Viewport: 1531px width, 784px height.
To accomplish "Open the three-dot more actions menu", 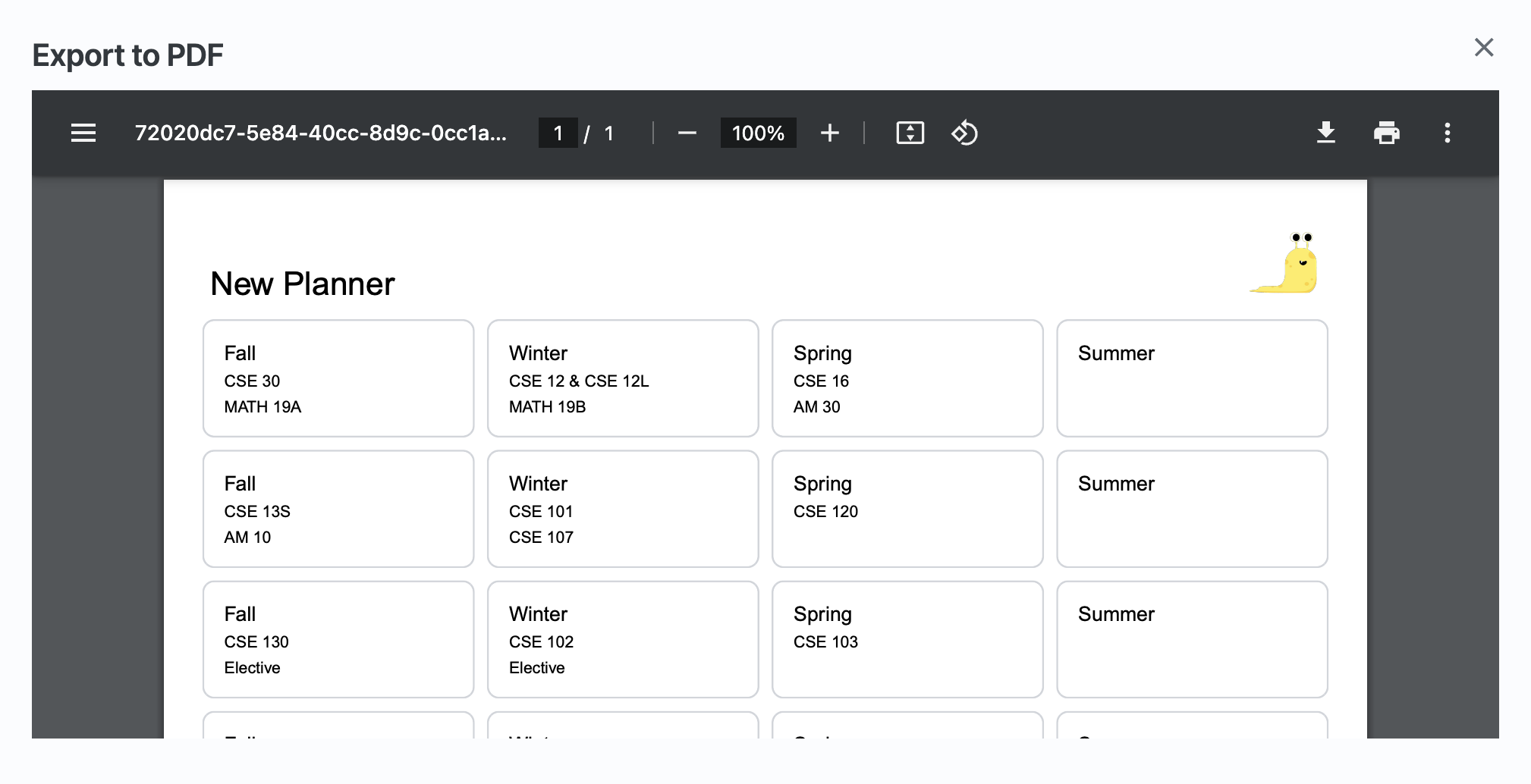I will pyautogui.click(x=1447, y=133).
